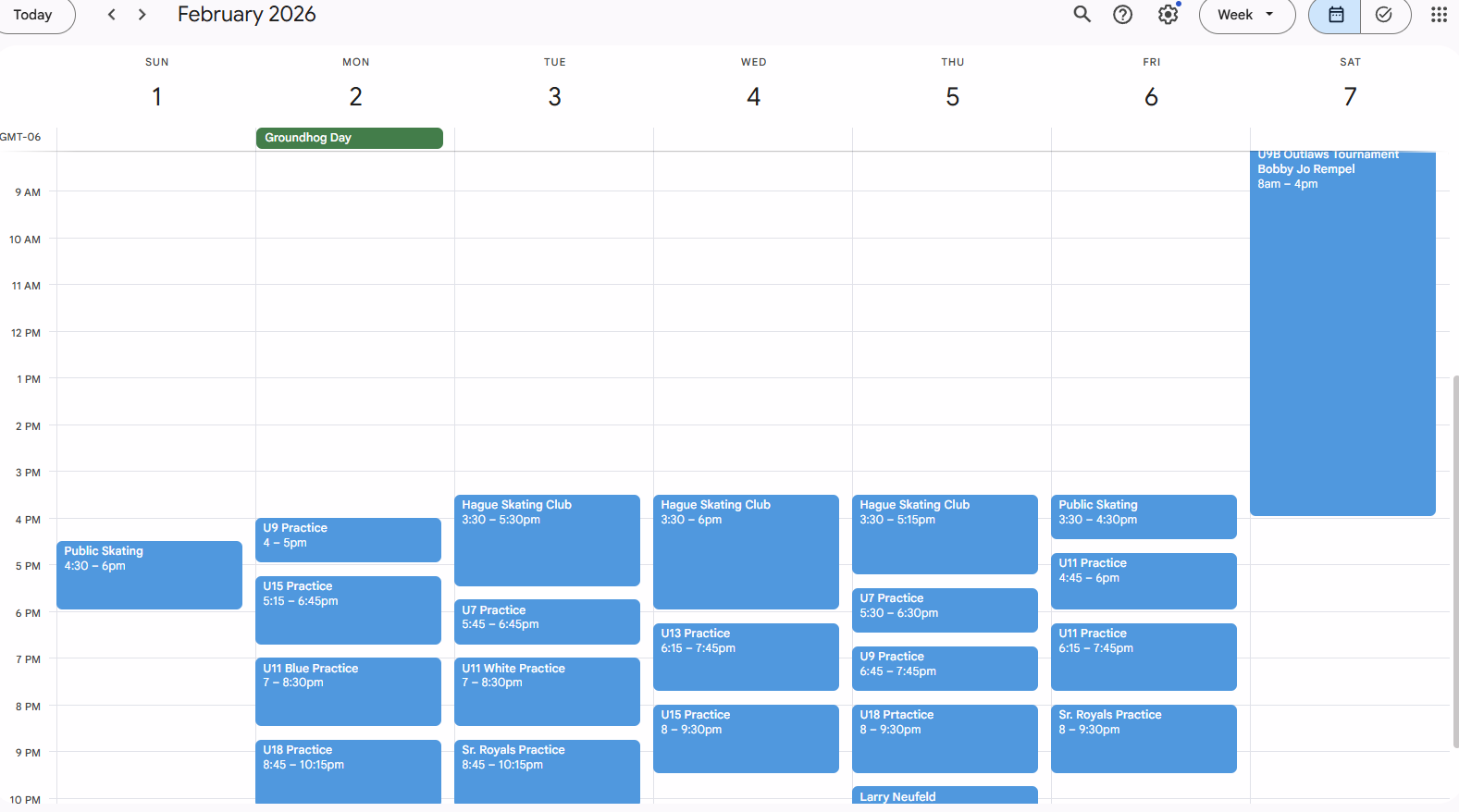
Task: Open U18 Practice 8:45 – 10:15pm event
Action: tap(348, 772)
